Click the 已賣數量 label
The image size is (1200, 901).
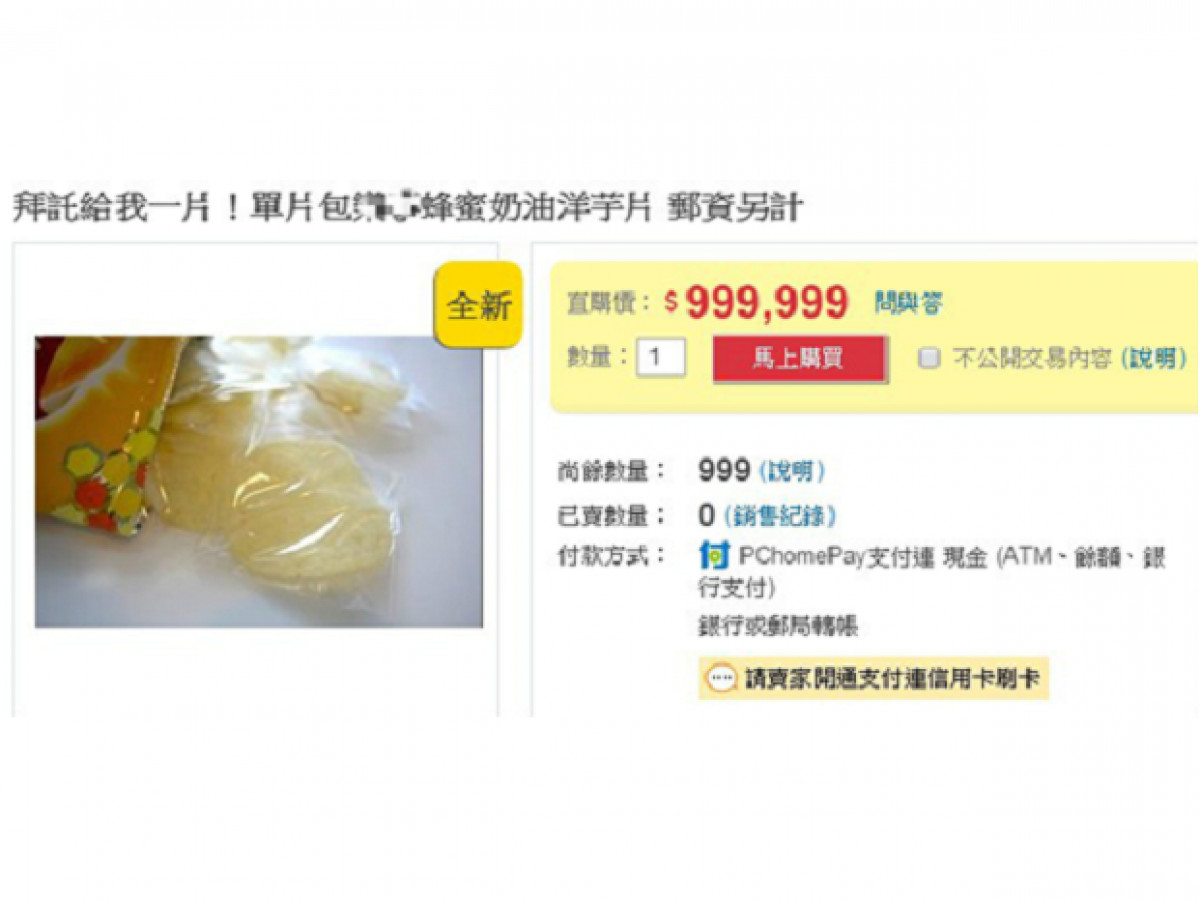point(611,516)
